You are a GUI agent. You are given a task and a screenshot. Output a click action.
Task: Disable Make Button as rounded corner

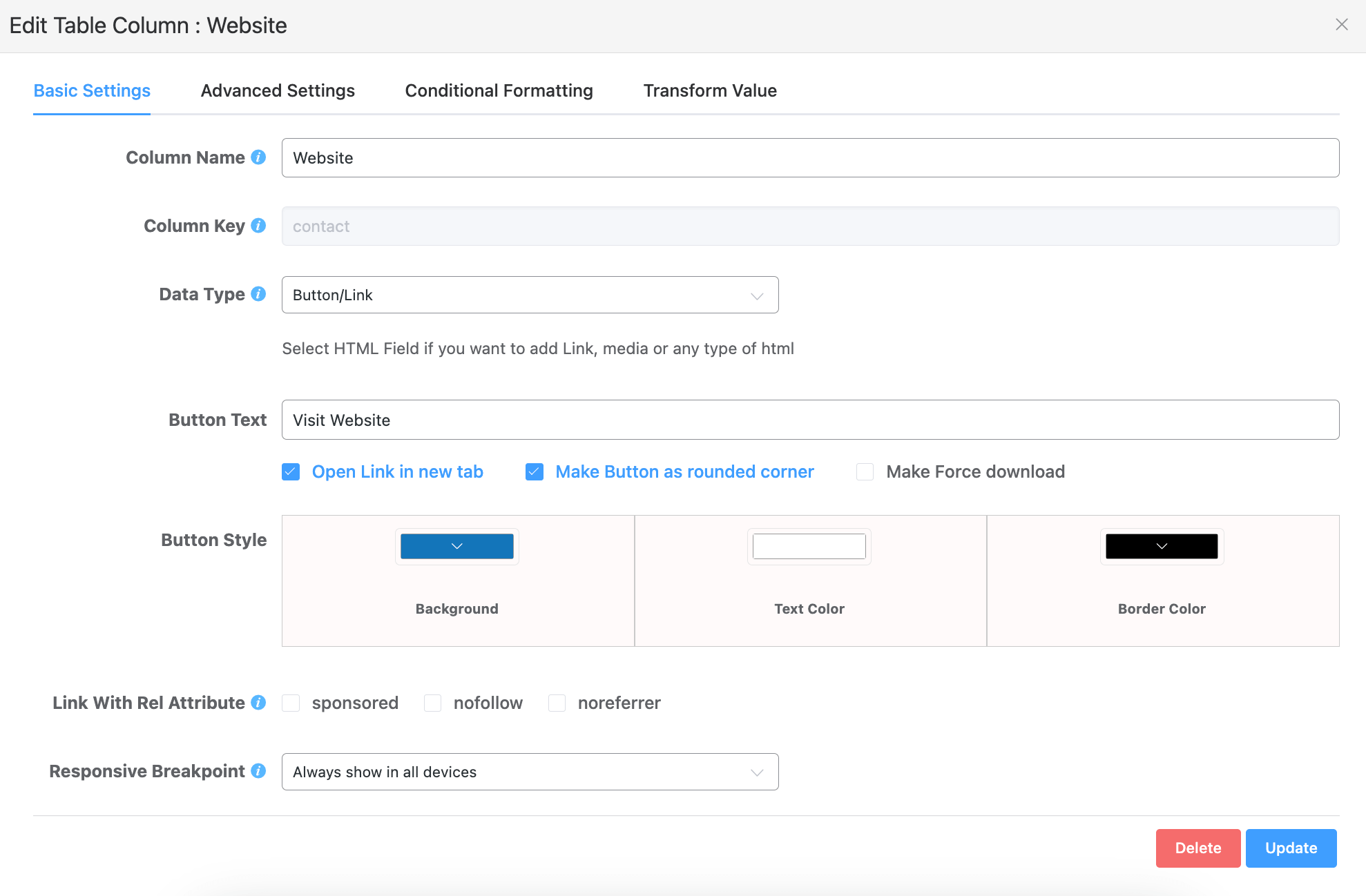[x=535, y=472]
